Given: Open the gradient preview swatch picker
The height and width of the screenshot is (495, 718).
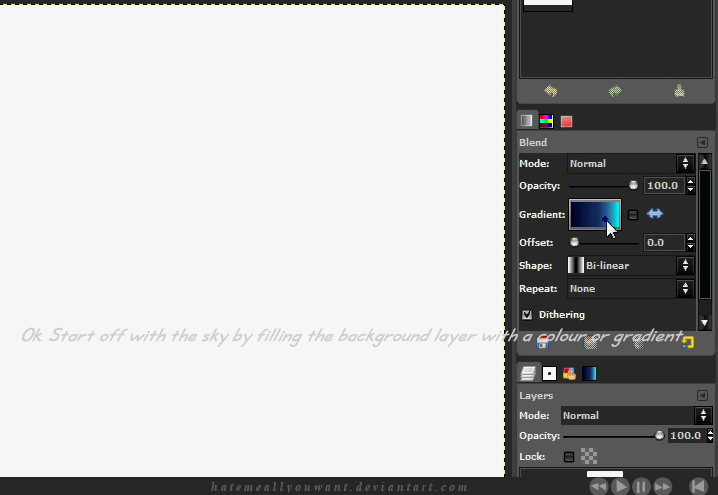Looking at the screenshot, I should point(595,214).
